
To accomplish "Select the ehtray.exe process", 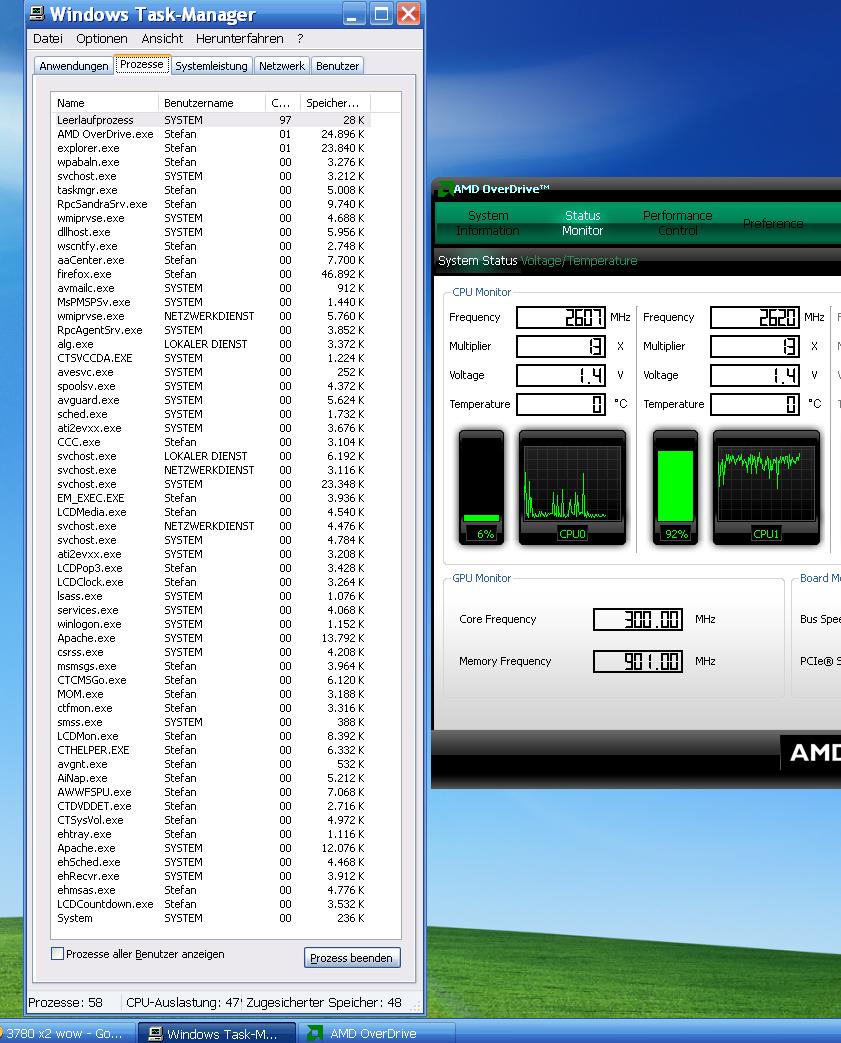I will tap(211, 834).
